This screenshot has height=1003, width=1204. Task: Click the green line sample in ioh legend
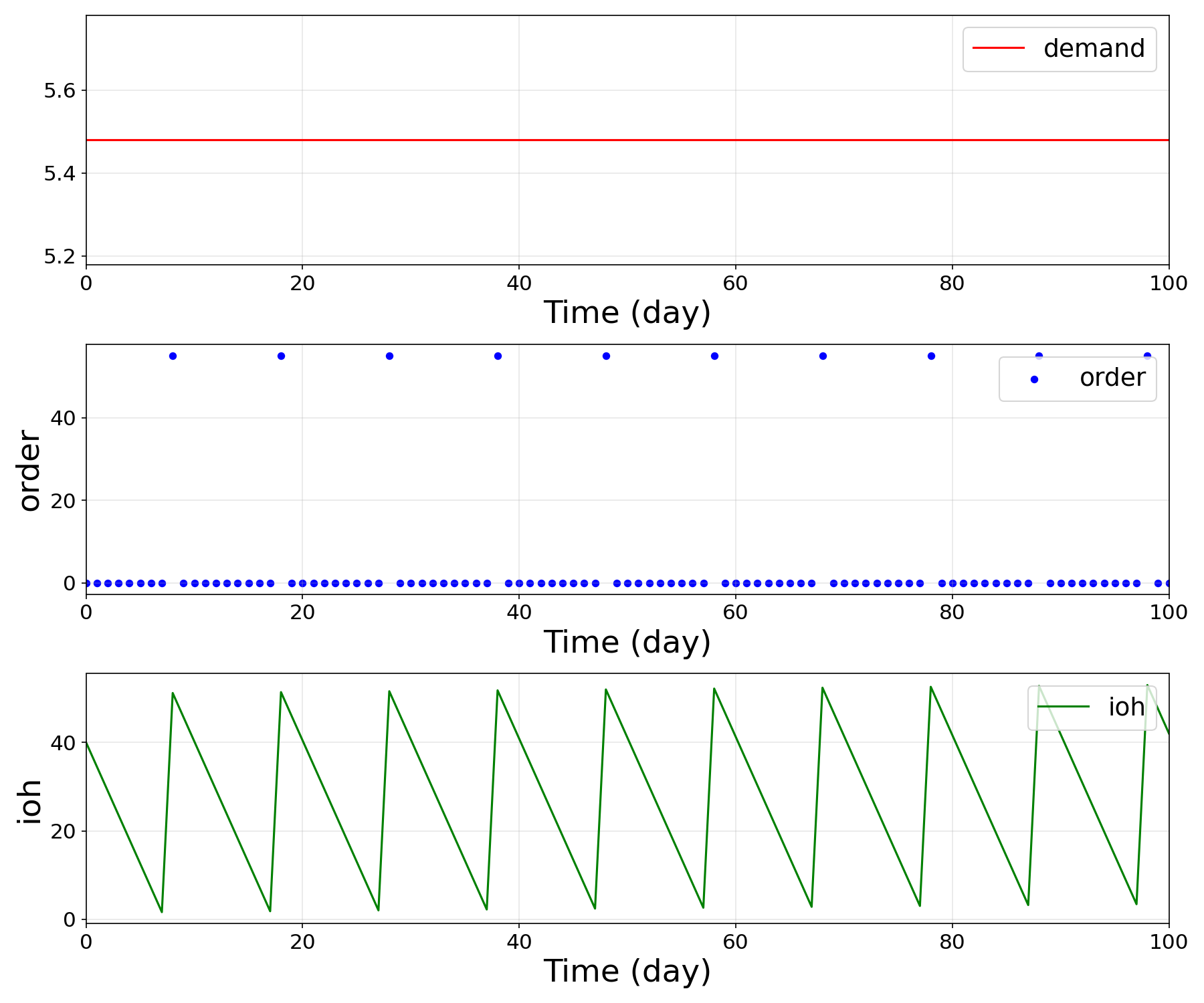click(x=1063, y=707)
